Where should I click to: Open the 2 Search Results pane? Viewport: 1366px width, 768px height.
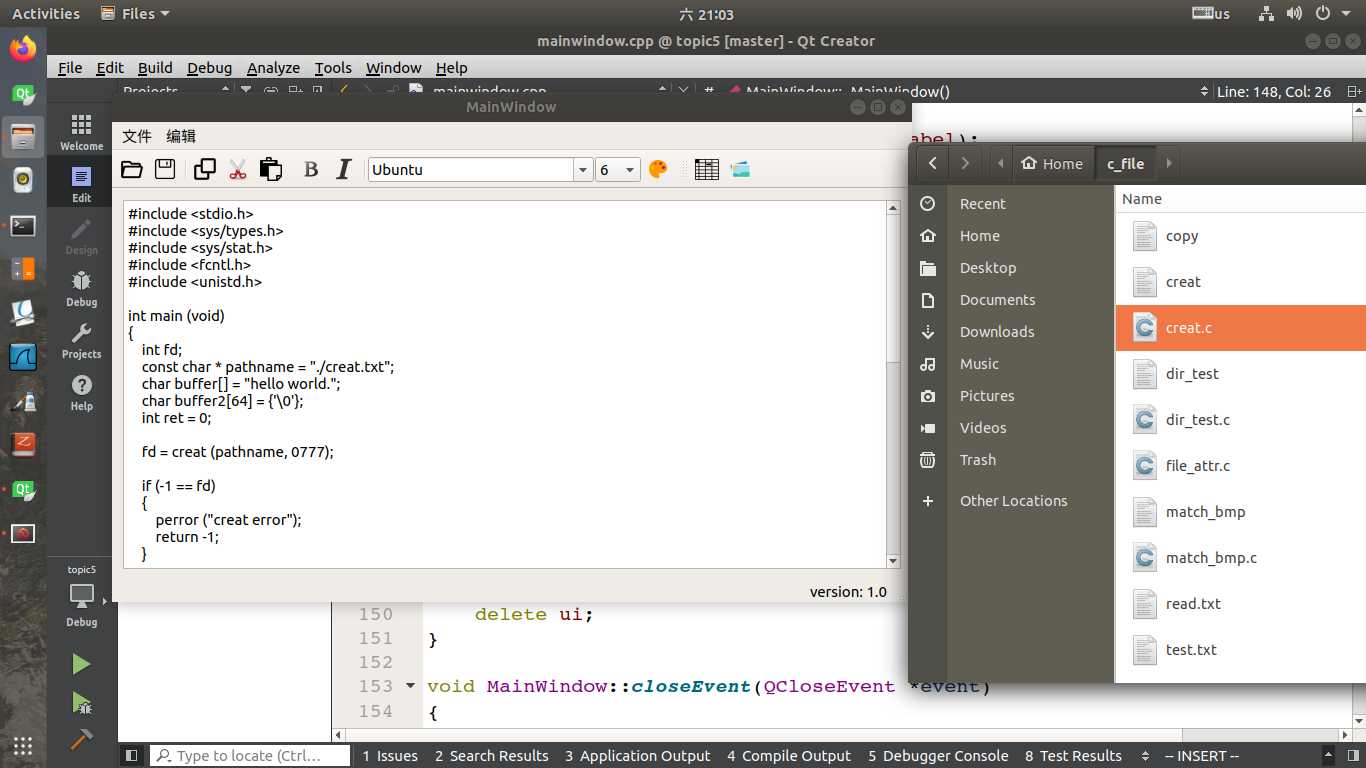pos(492,756)
